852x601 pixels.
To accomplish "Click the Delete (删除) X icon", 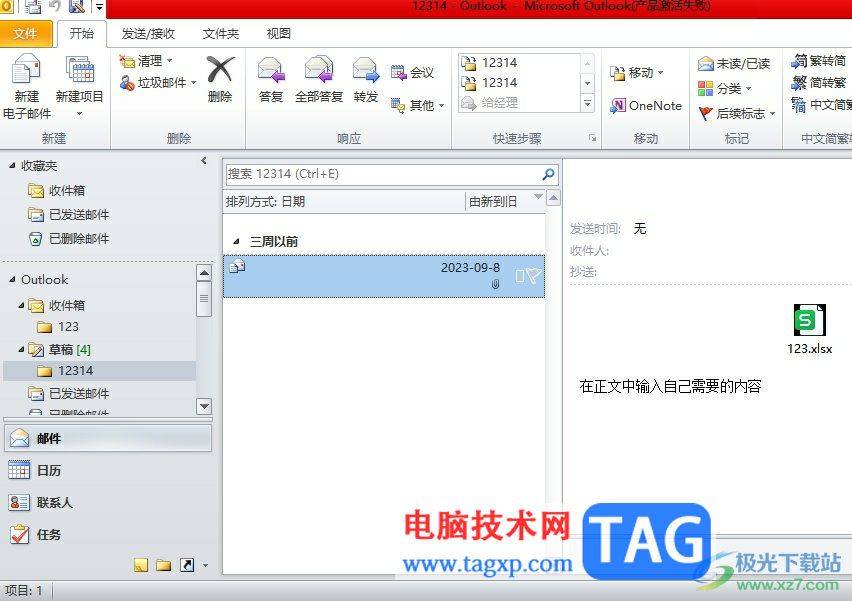I will tap(220, 70).
